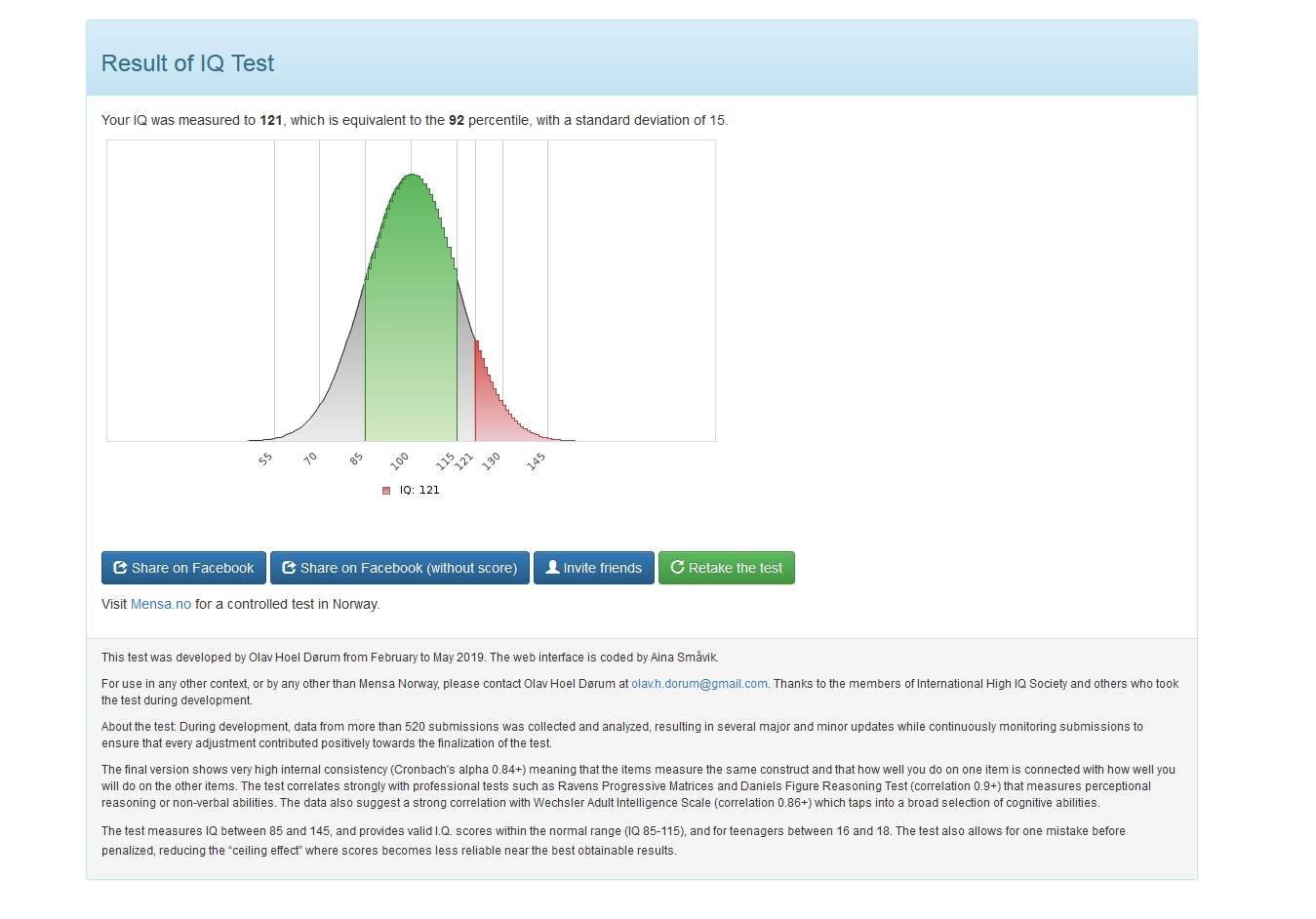Image resolution: width=1316 pixels, height=919 pixels.
Task: Click the axis label 145 on chart
Action: pos(537,460)
